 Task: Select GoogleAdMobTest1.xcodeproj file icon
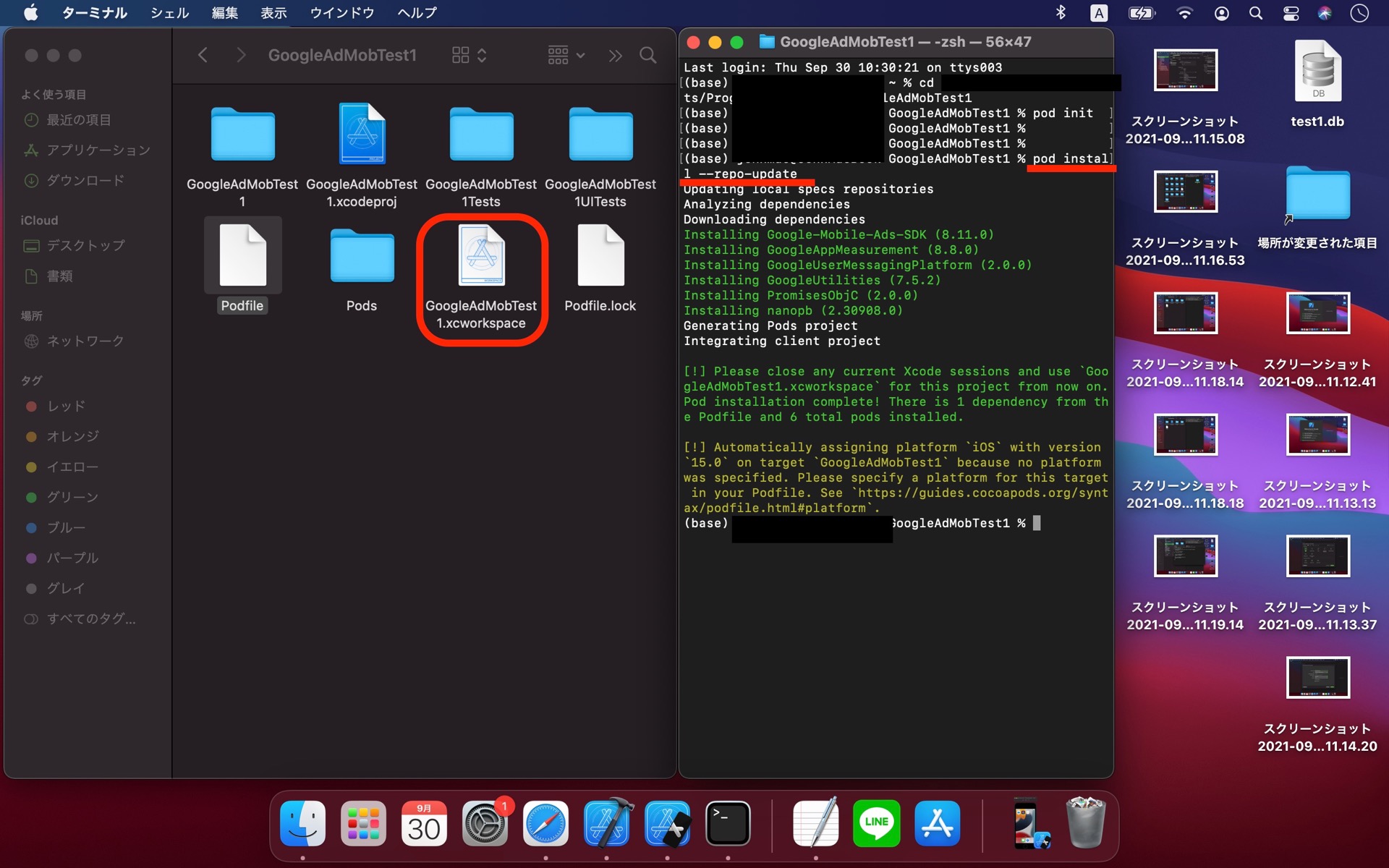pos(362,134)
